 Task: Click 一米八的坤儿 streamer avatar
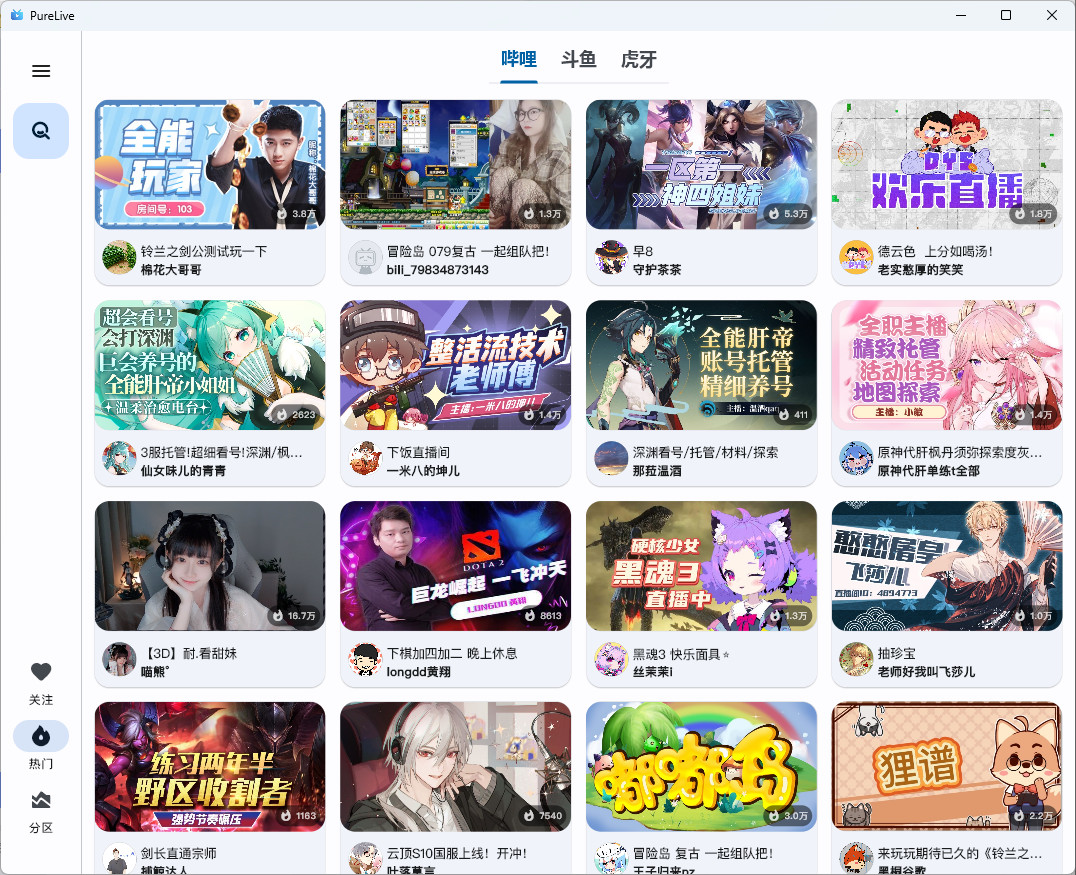[x=365, y=458]
